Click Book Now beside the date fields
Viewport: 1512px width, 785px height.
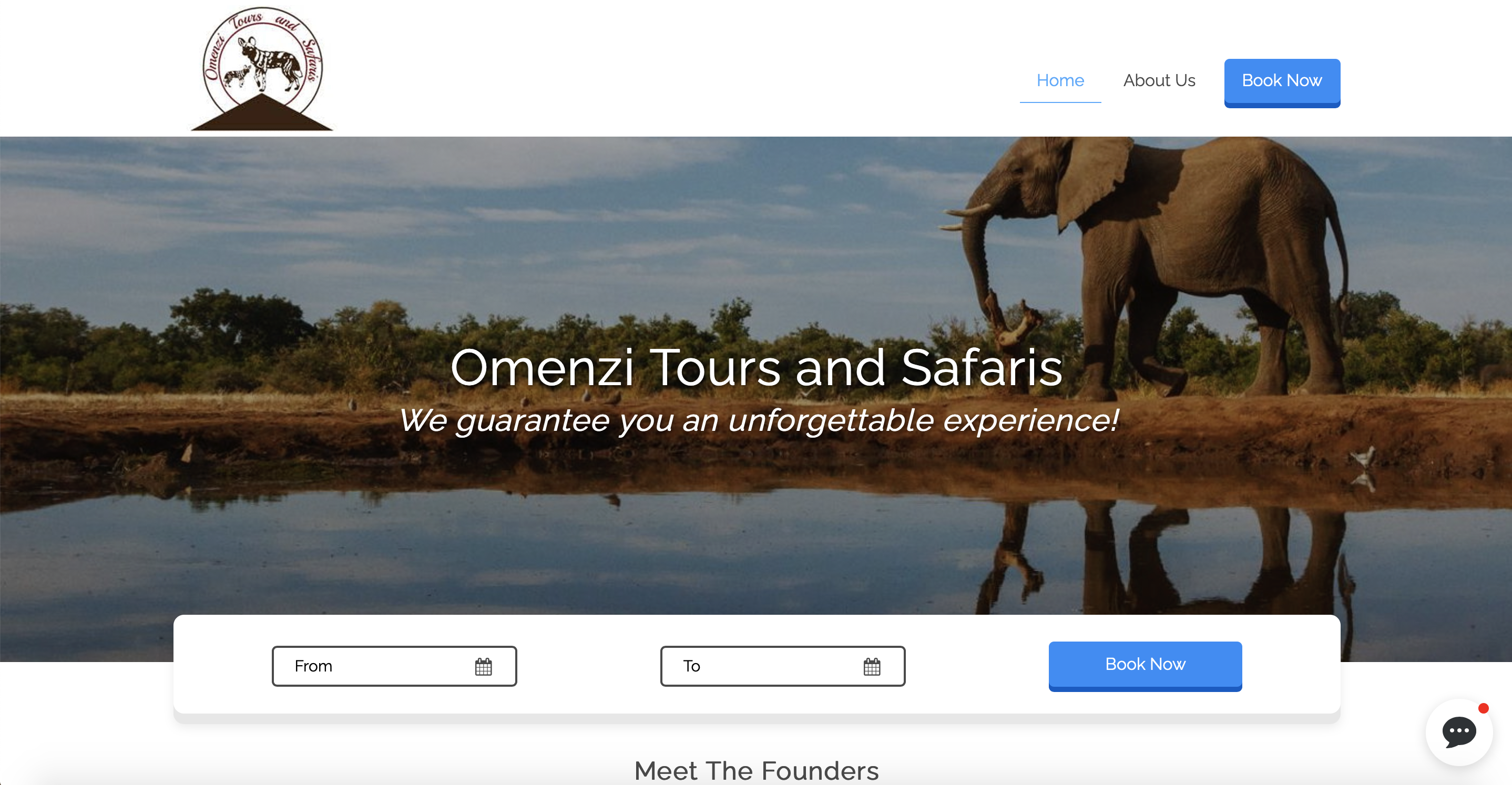coord(1145,666)
